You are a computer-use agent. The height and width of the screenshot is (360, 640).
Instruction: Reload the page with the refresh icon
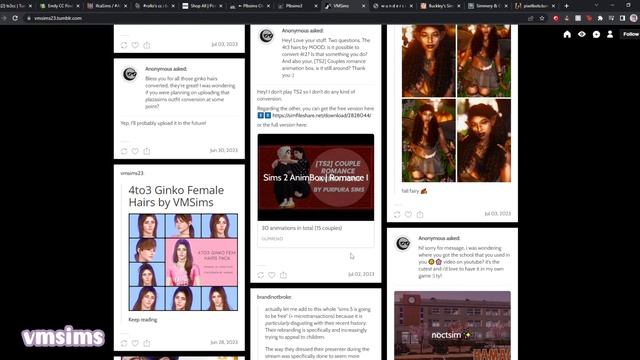pos(15,18)
